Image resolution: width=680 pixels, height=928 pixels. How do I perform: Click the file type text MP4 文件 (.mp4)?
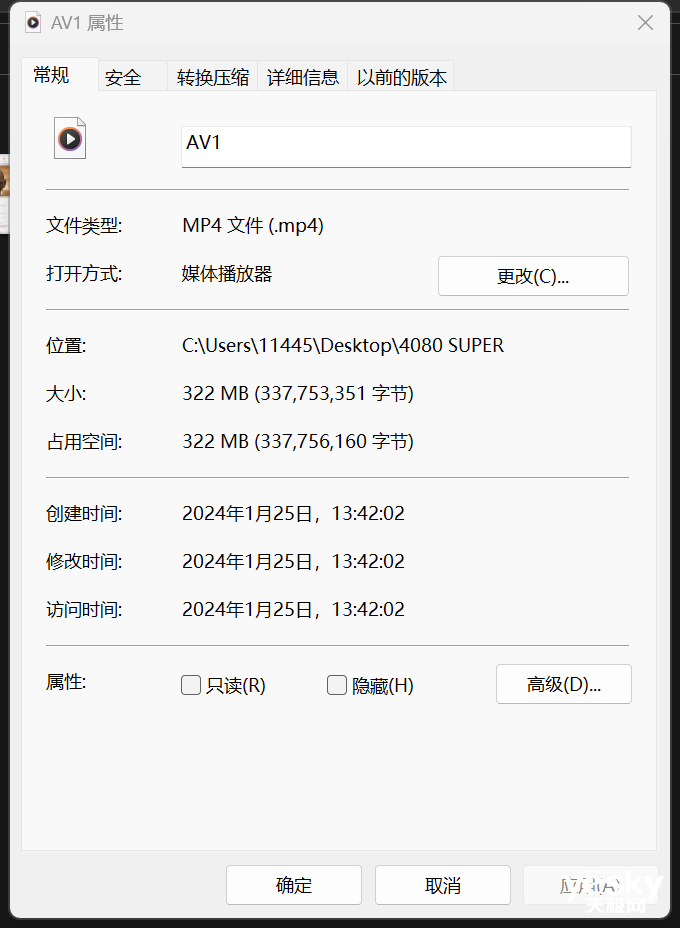[x=253, y=225]
